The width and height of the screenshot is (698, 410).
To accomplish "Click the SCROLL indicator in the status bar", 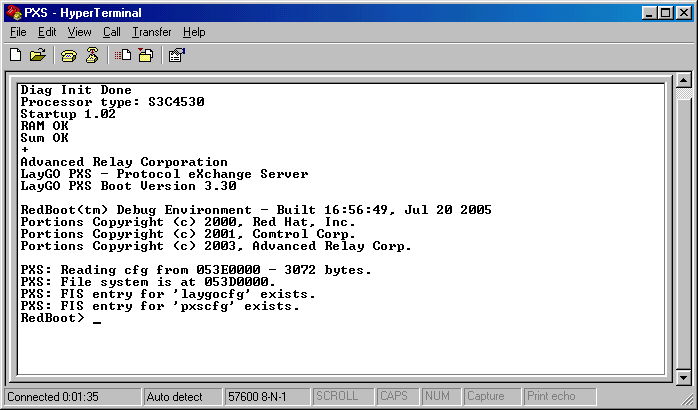I will [343, 396].
